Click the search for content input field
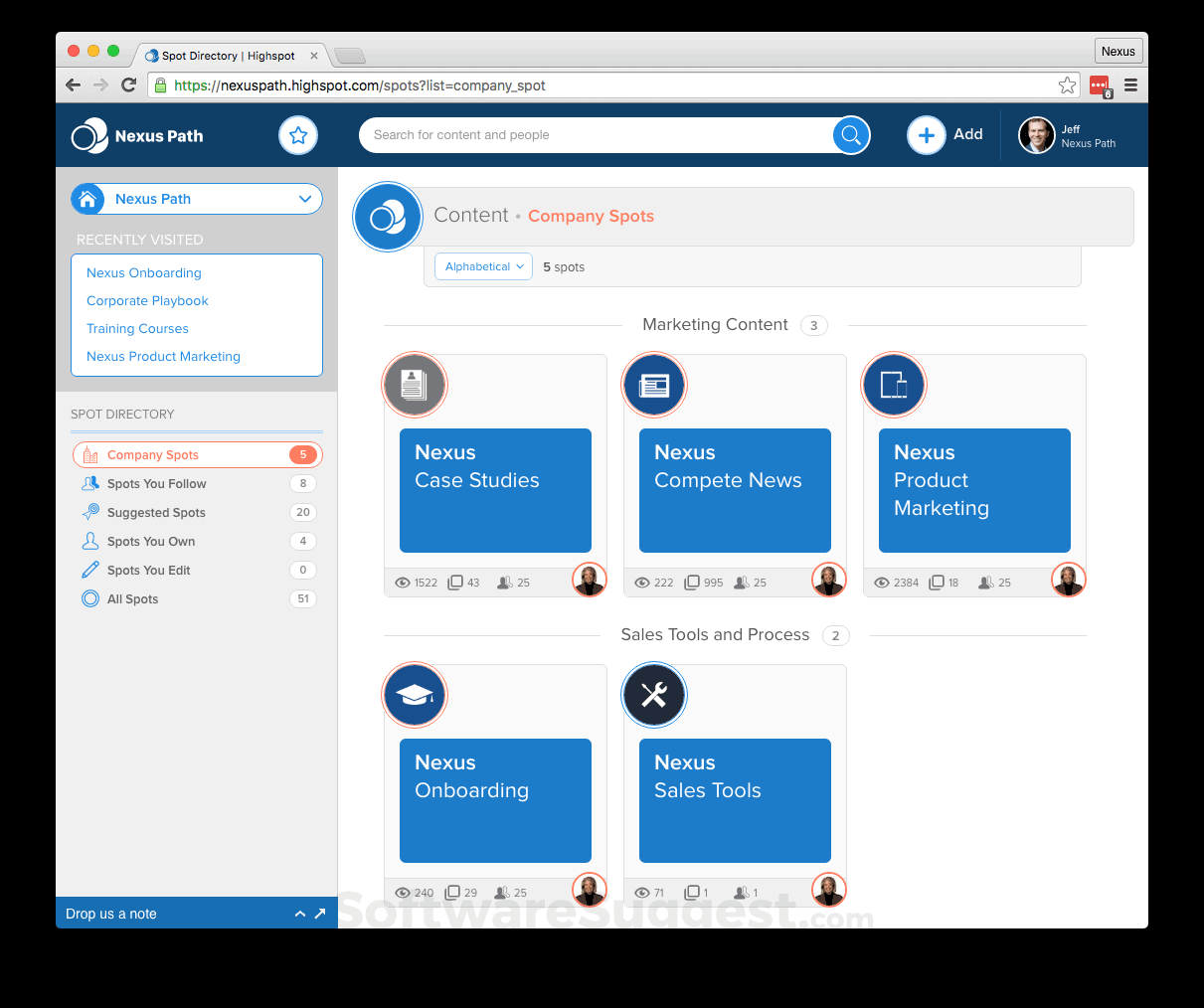The image size is (1204, 1008). coord(597,135)
